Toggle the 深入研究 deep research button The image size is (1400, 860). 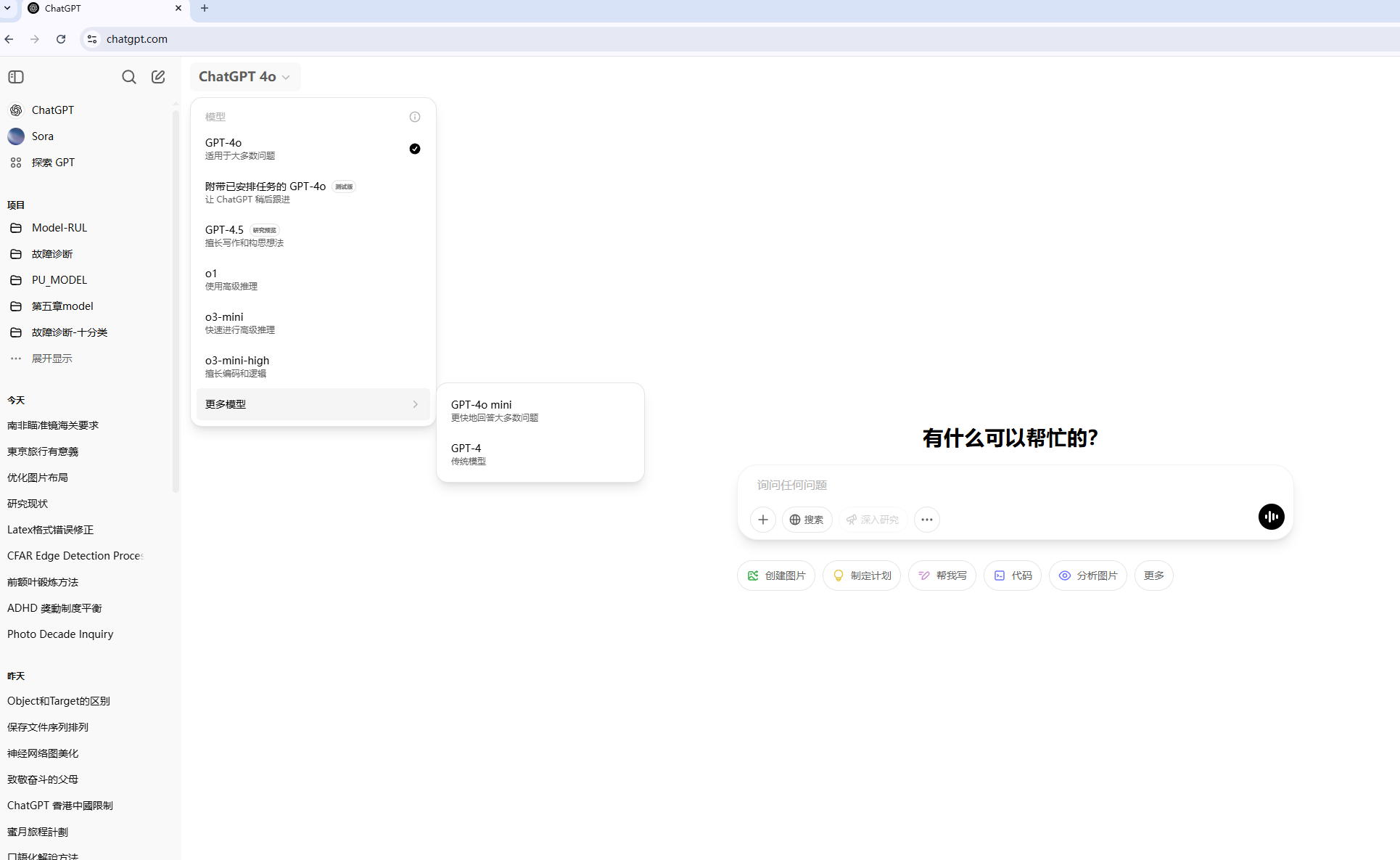click(873, 520)
